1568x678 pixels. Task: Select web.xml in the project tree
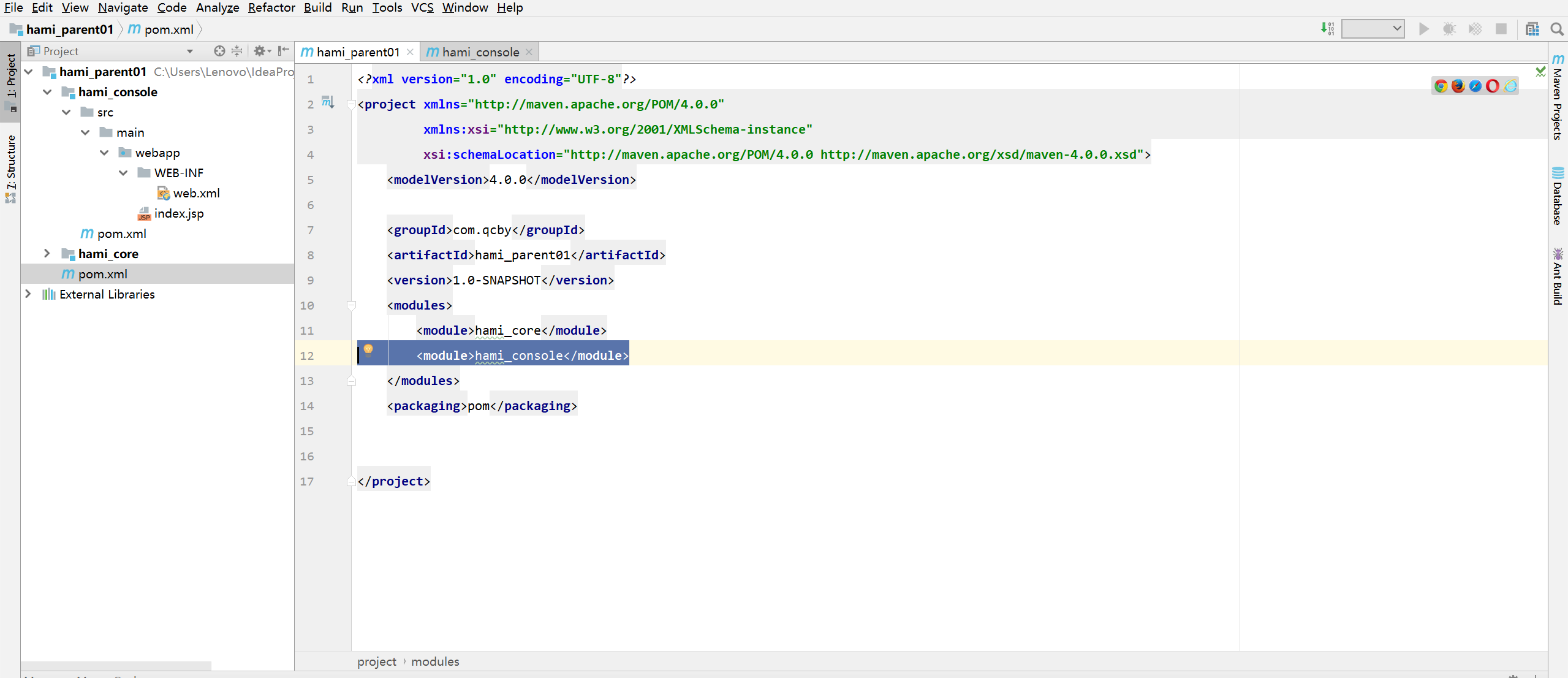[x=196, y=193]
